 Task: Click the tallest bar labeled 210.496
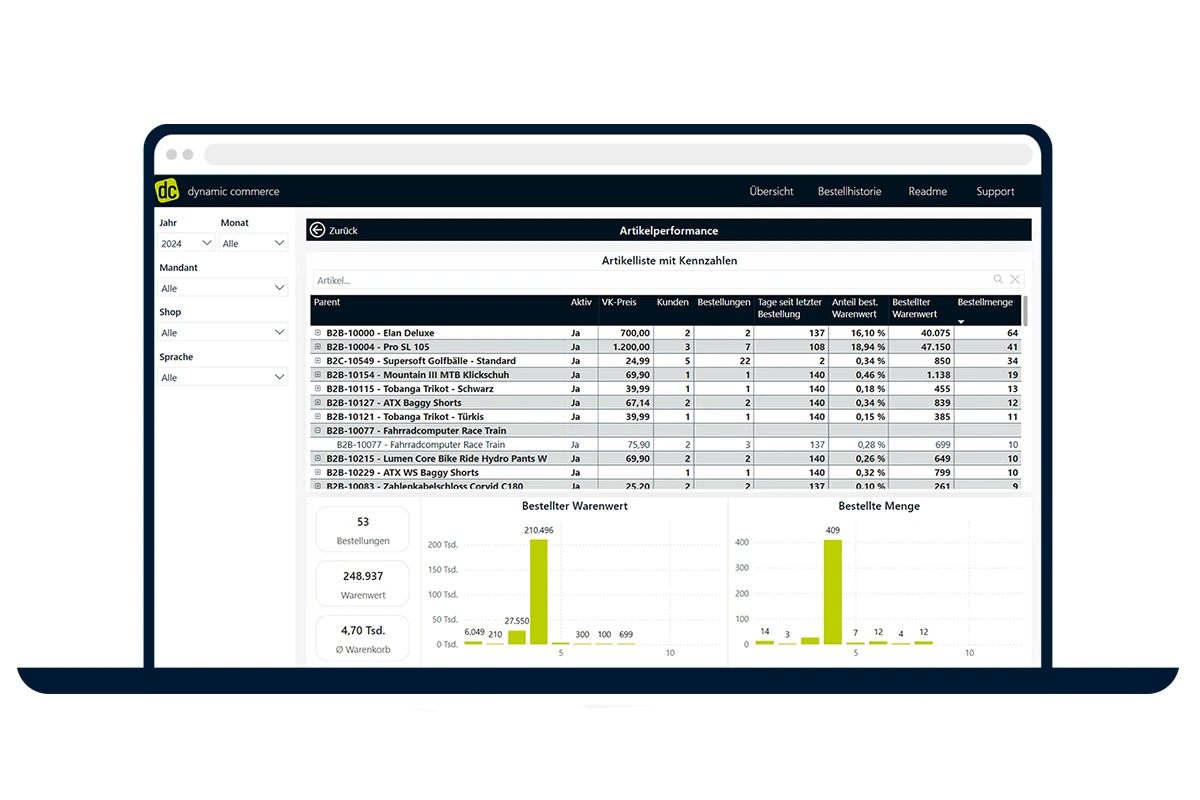[538, 592]
